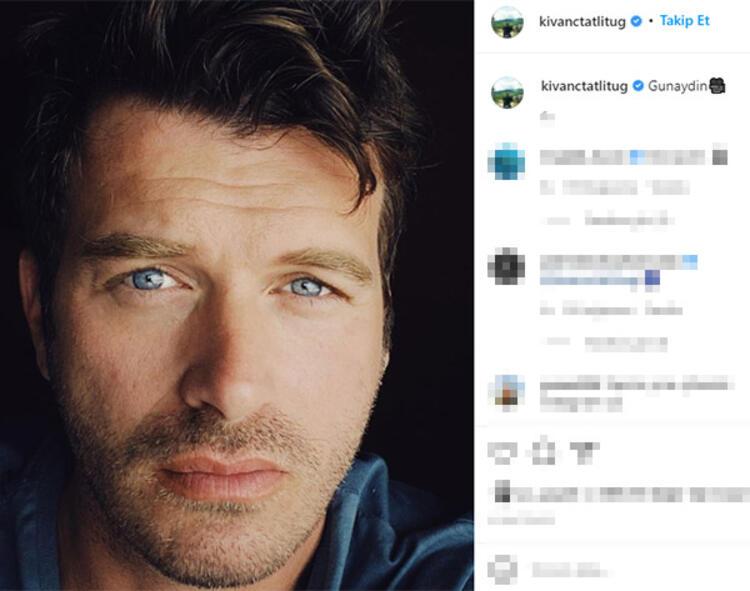
Task: Click the blurred reply row under first comment
Action: [607, 220]
